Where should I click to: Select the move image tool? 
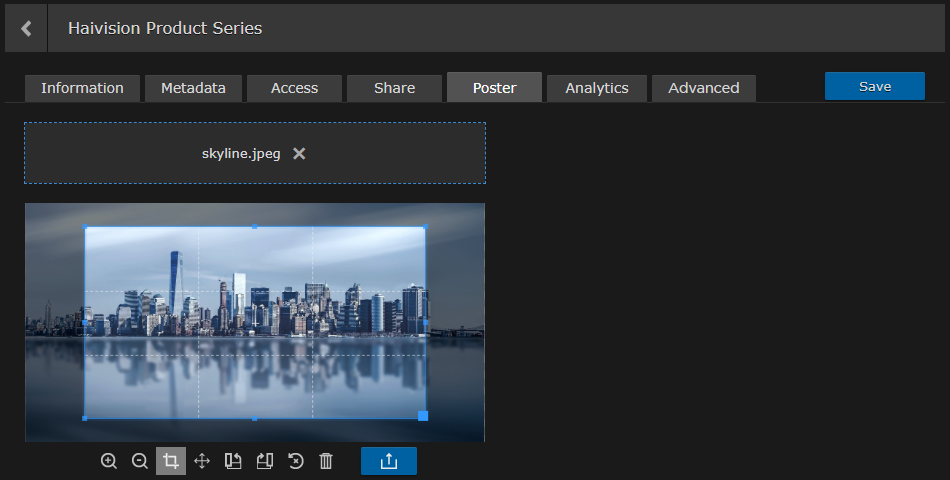202,461
